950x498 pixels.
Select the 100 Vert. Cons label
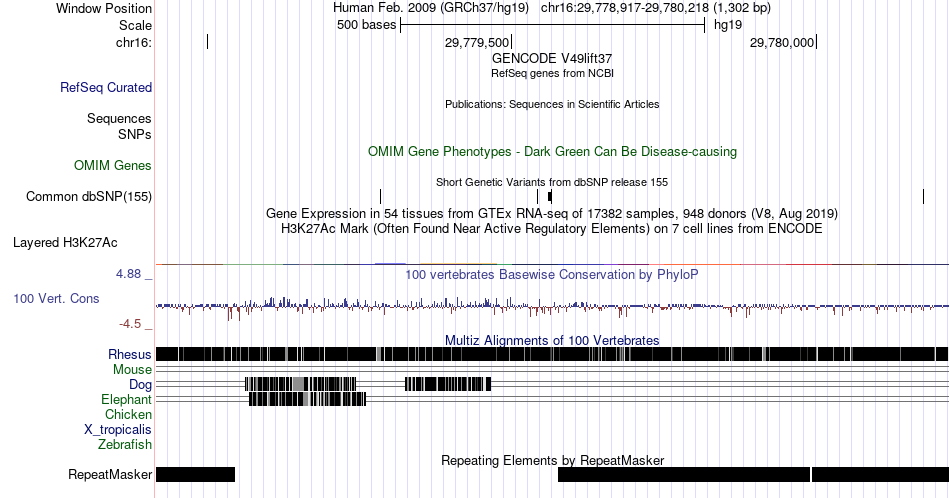[56, 298]
